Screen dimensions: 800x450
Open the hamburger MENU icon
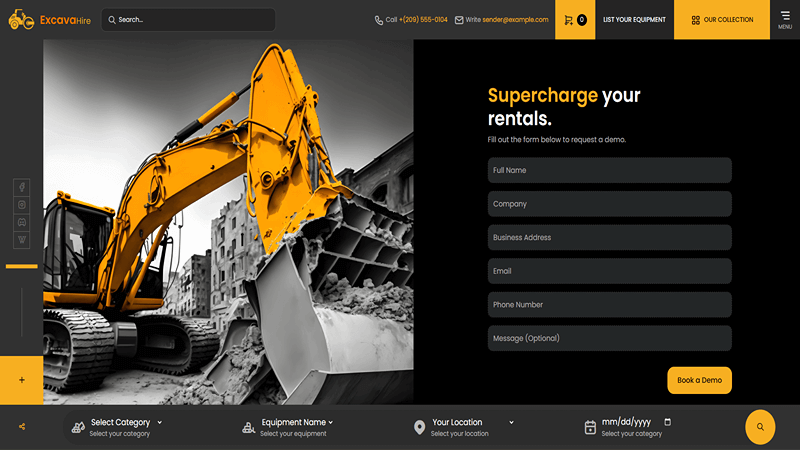pyautogui.click(x=785, y=19)
